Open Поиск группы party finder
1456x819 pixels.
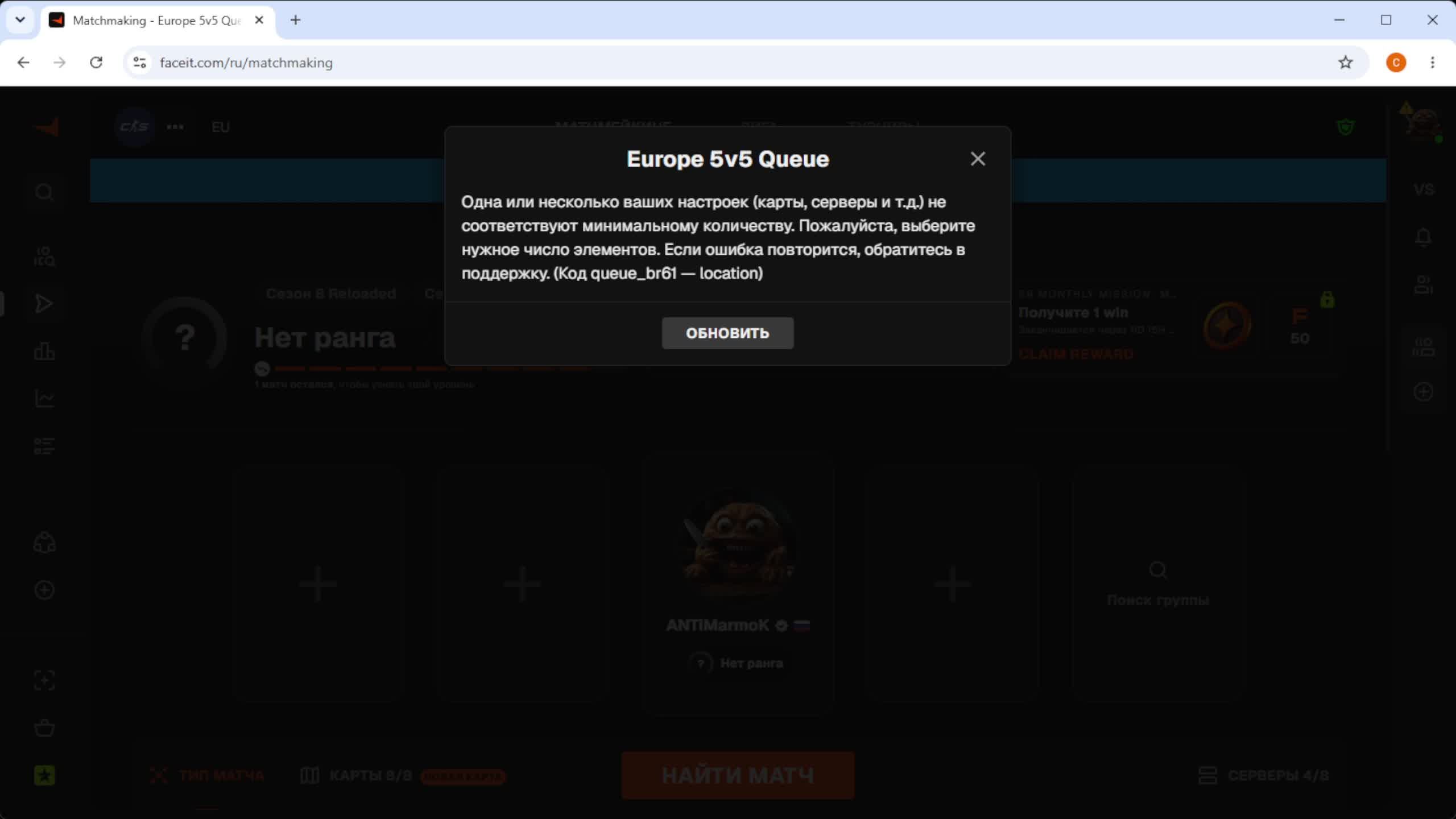pos(1158,585)
